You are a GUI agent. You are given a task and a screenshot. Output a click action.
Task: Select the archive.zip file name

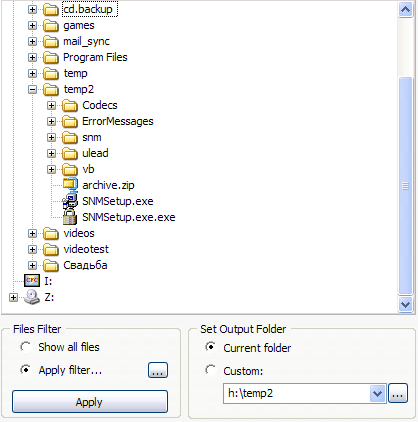(x=108, y=185)
